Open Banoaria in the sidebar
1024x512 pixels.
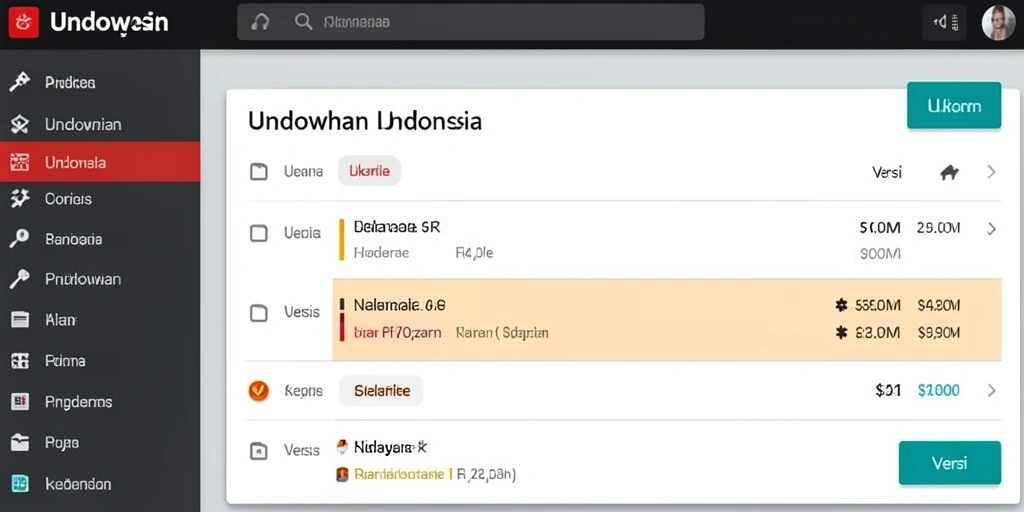100,239
